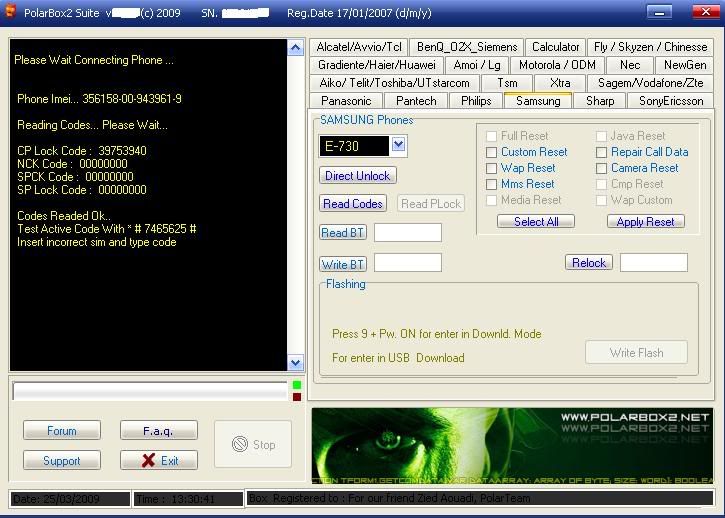This screenshot has width=725, height=518.
Task: Click the Support button
Action: click(x=61, y=460)
